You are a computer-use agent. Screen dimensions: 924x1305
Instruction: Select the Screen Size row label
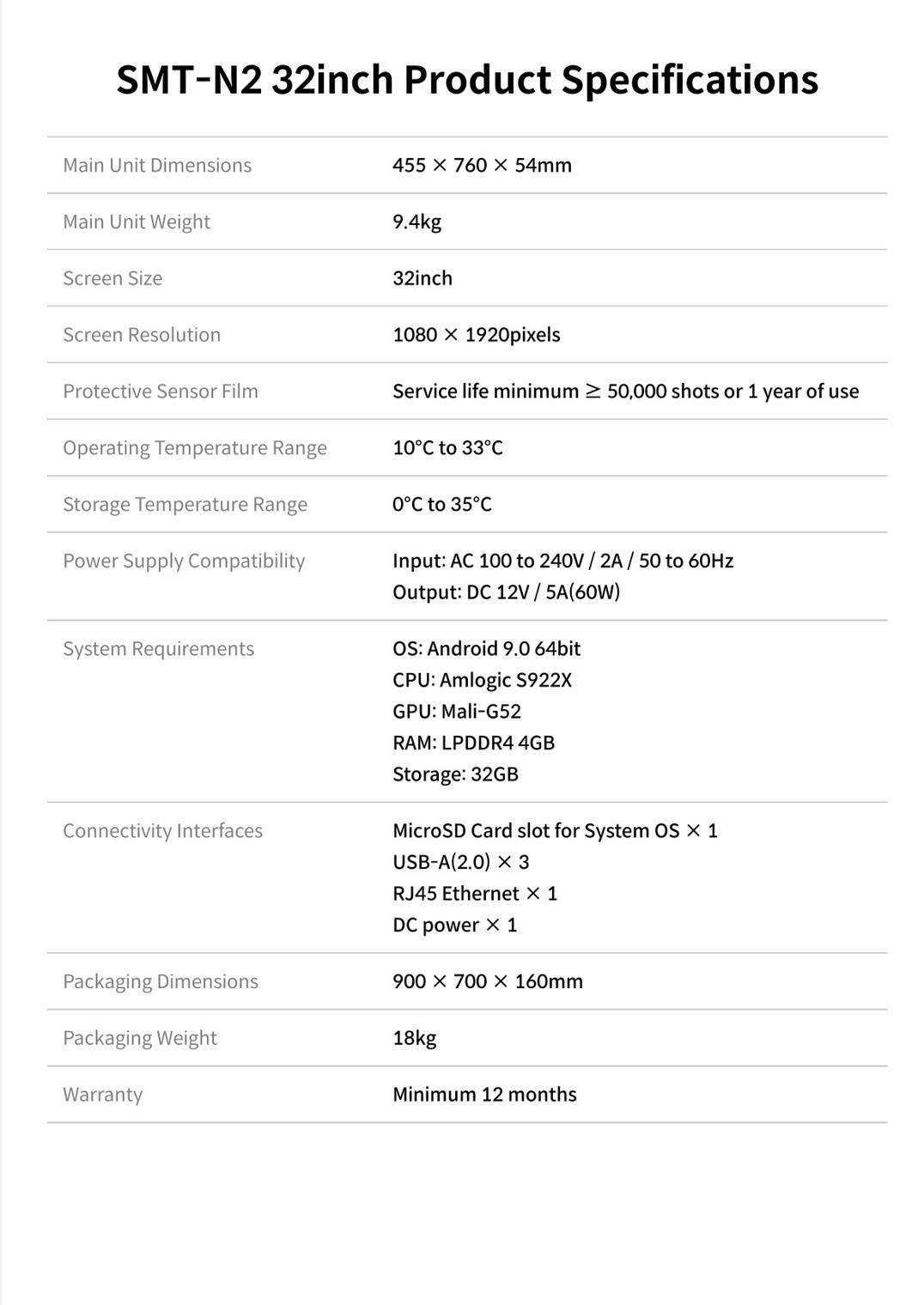(x=112, y=278)
